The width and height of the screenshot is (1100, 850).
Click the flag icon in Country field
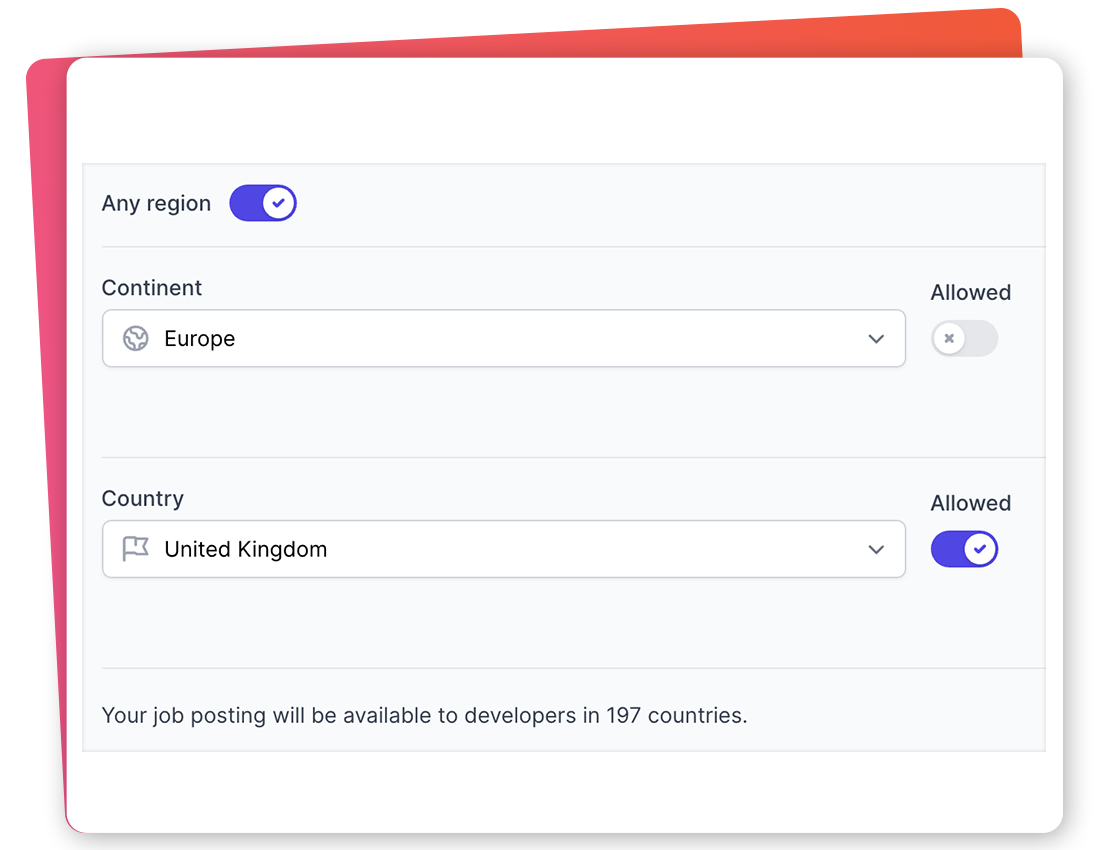135,549
